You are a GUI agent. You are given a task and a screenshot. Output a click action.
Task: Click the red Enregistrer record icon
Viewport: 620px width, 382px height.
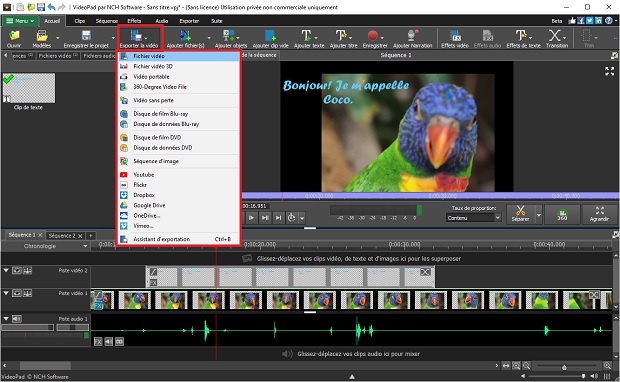[x=372, y=36]
